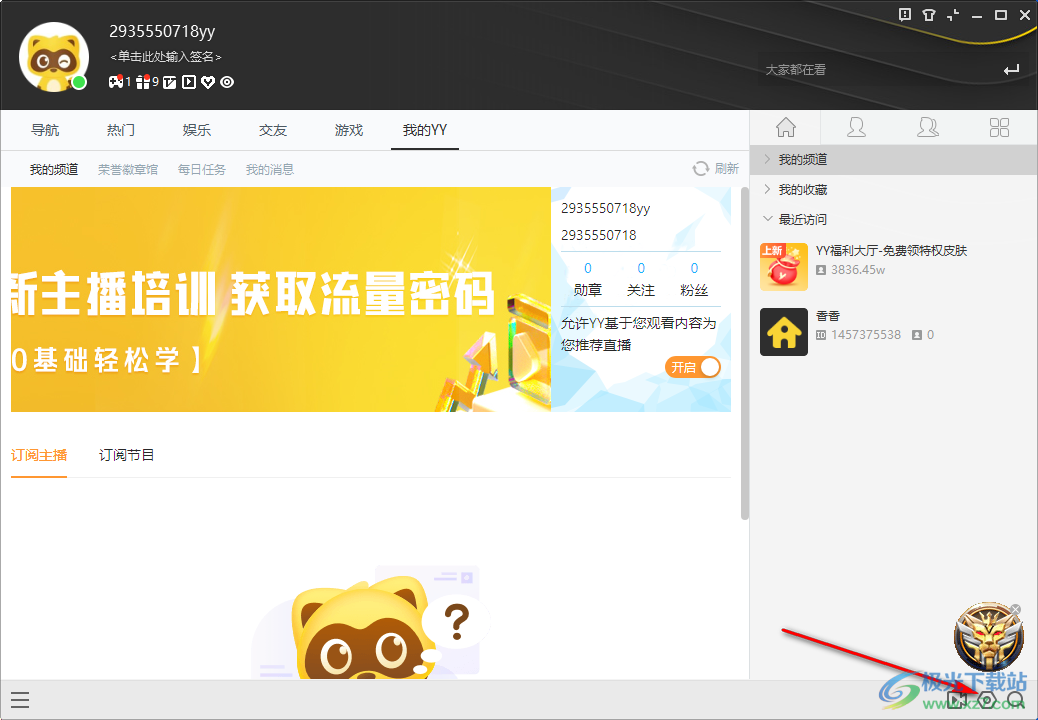Viewport: 1038px width, 720px height.
Task: Open the raccoon profile avatar
Action: (x=54, y=57)
